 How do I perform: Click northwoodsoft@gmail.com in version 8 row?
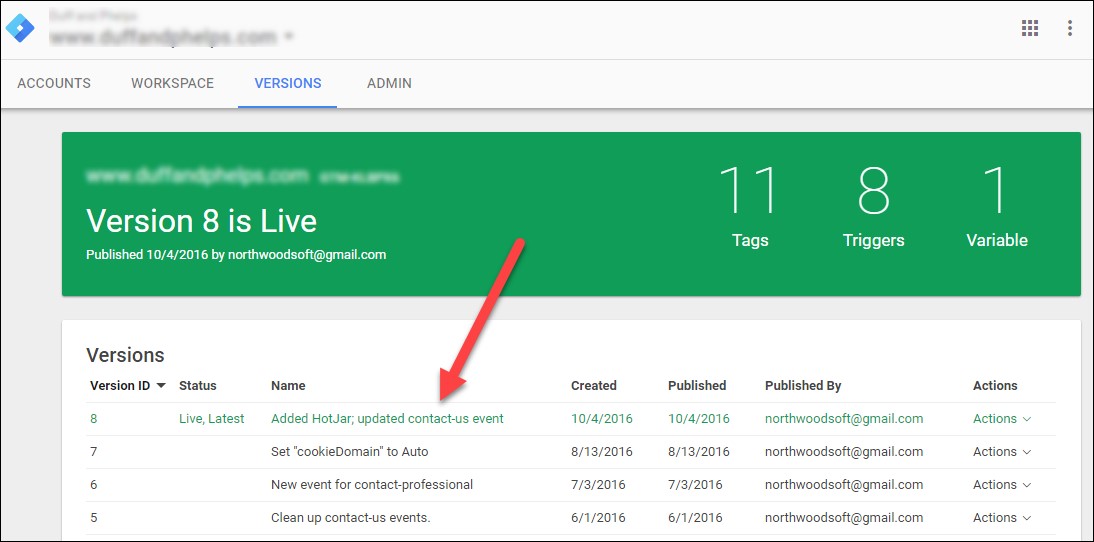pos(844,419)
